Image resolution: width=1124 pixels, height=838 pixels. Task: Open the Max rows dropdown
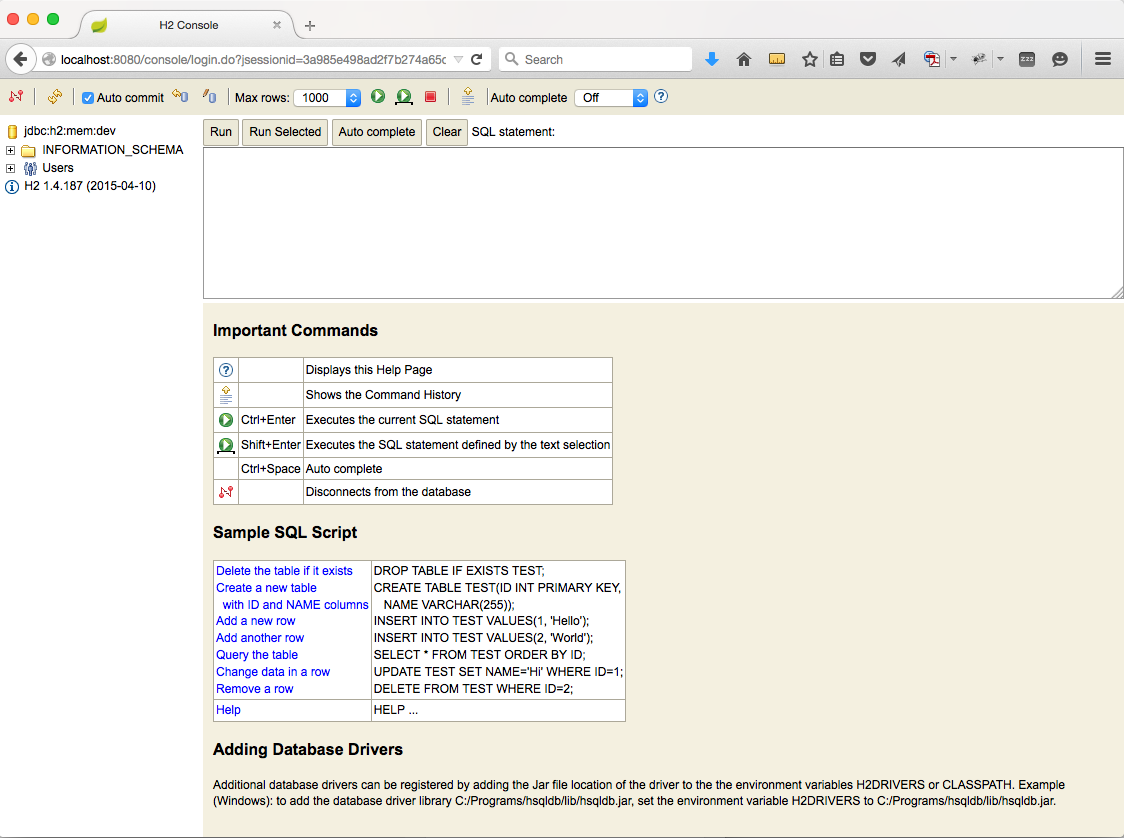tap(327, 98)
